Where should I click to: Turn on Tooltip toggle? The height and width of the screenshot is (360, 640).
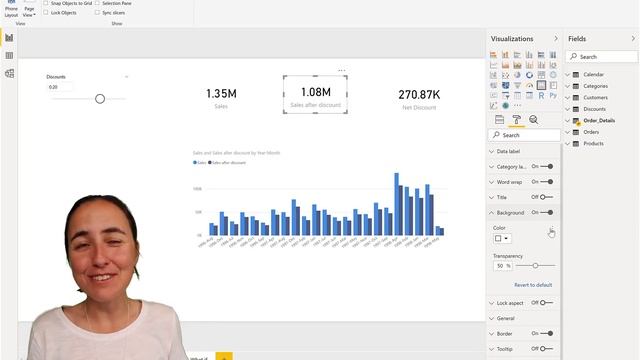(x=547, y=349)
